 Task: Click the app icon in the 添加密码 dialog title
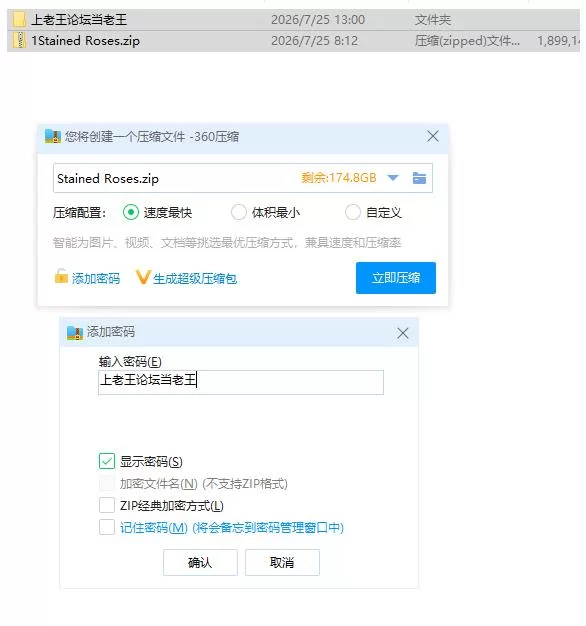click(75, 333)
